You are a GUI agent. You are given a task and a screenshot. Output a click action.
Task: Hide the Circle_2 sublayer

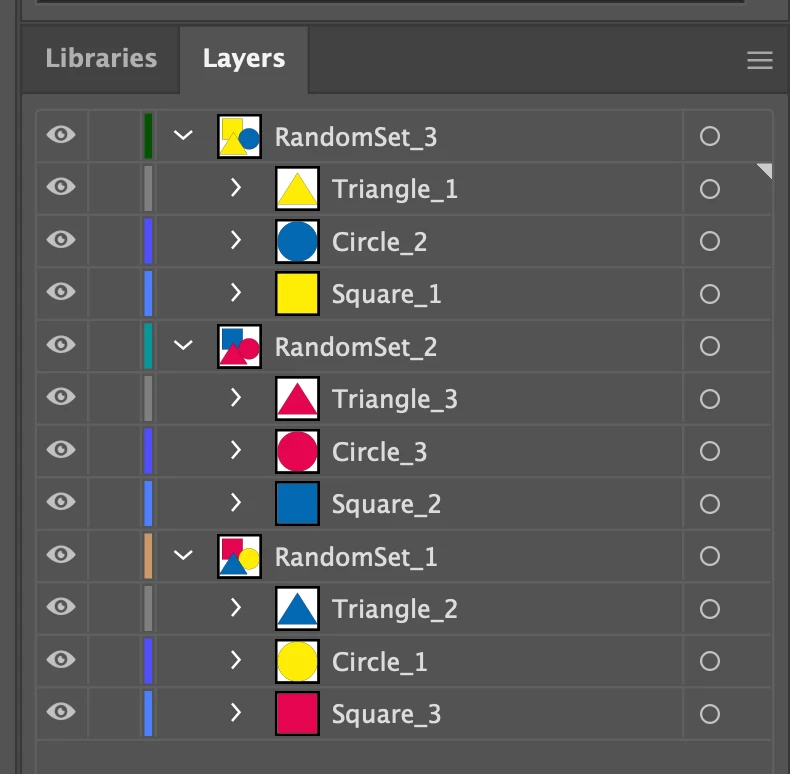[x=61, y=239]
